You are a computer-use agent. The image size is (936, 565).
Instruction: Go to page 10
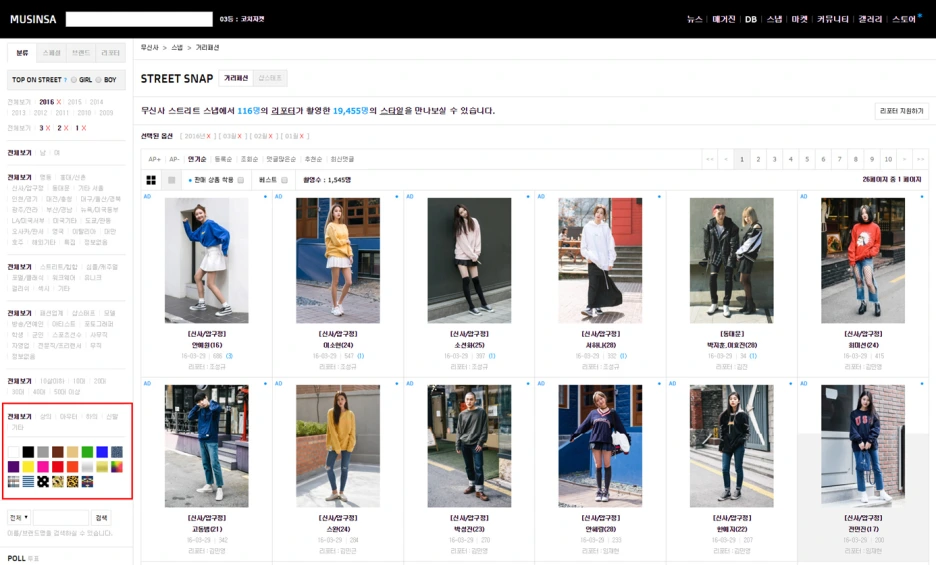pos(888,159)
